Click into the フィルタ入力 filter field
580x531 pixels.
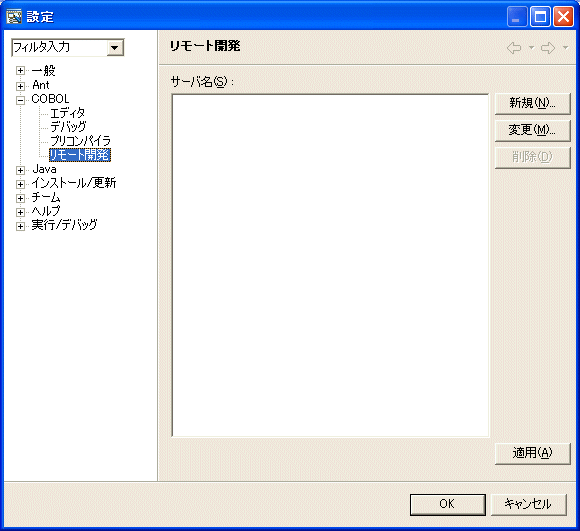click(x=59, y=48)
